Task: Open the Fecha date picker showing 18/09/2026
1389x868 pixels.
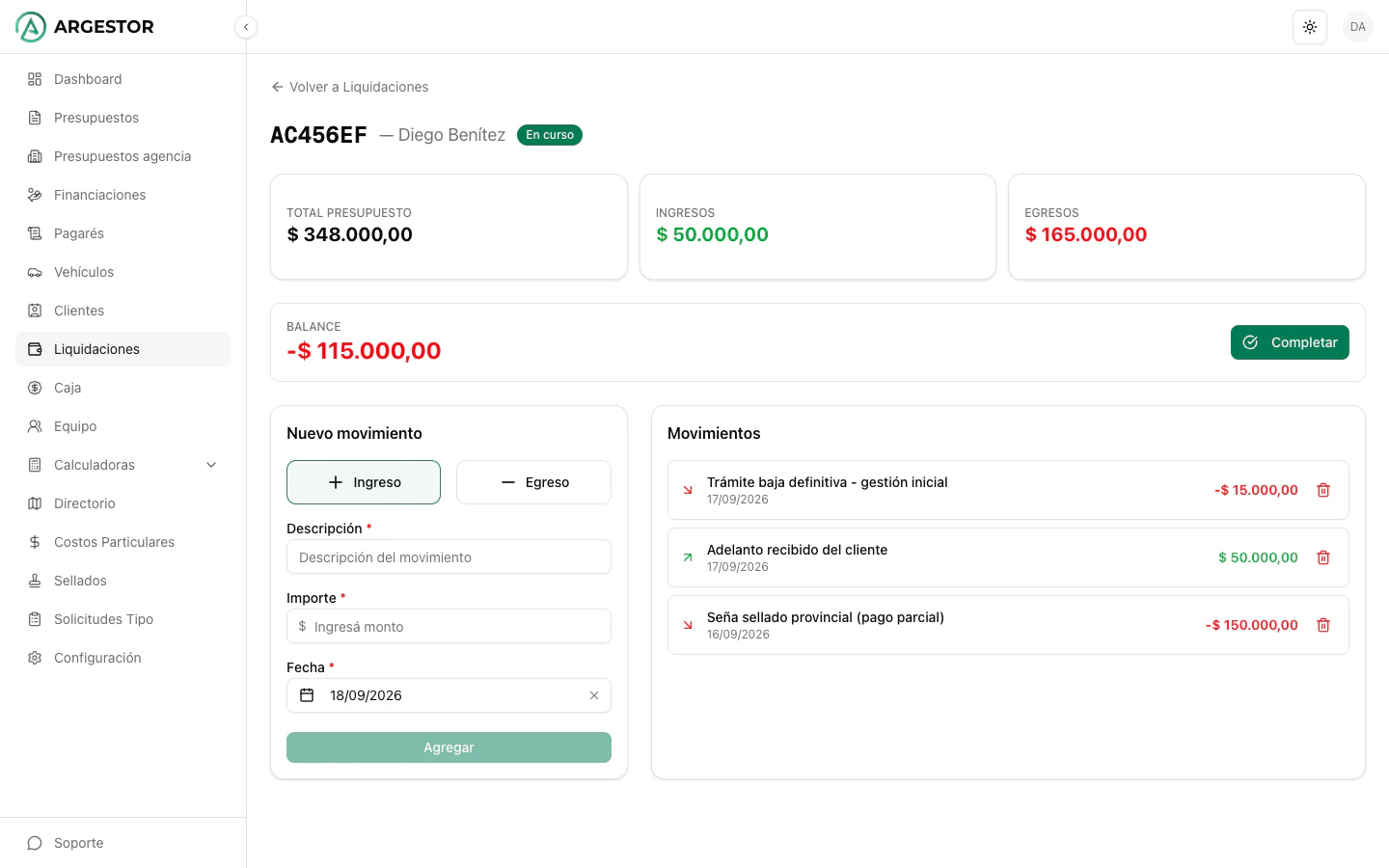Action: (449, 695)
